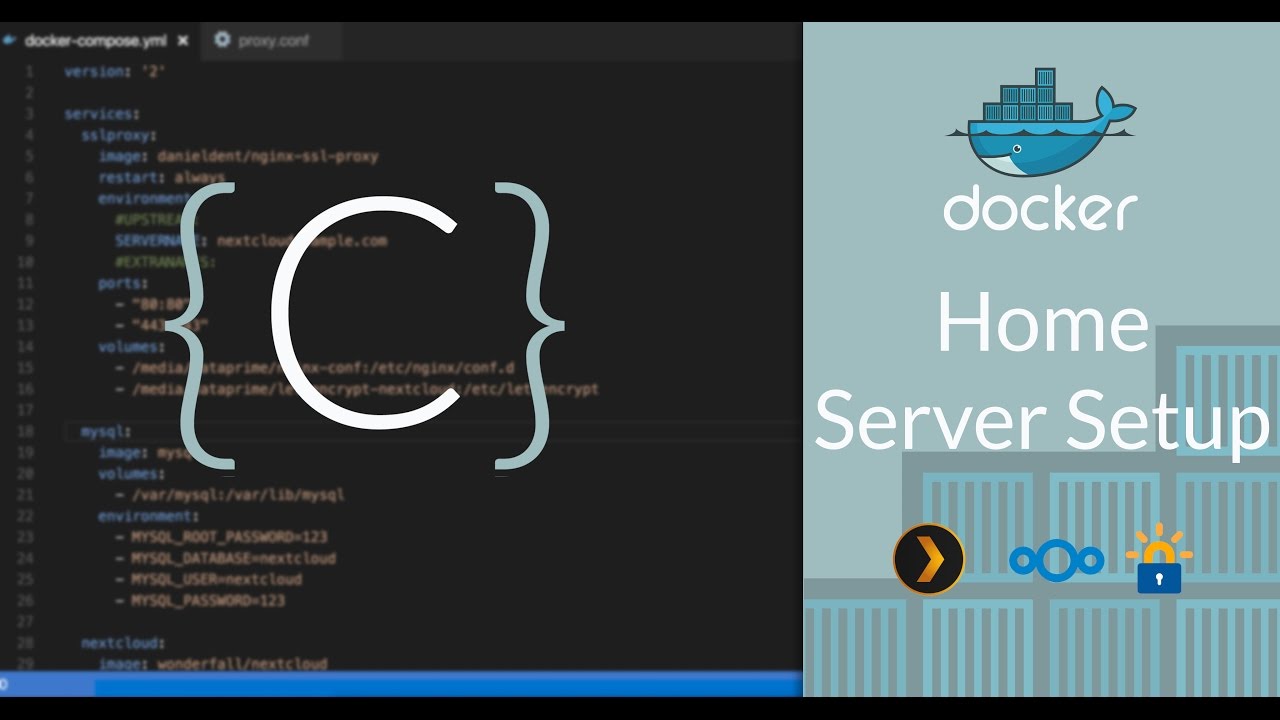
Task: Switch to the docker-compose.yml tab
Action: [95, 41]
